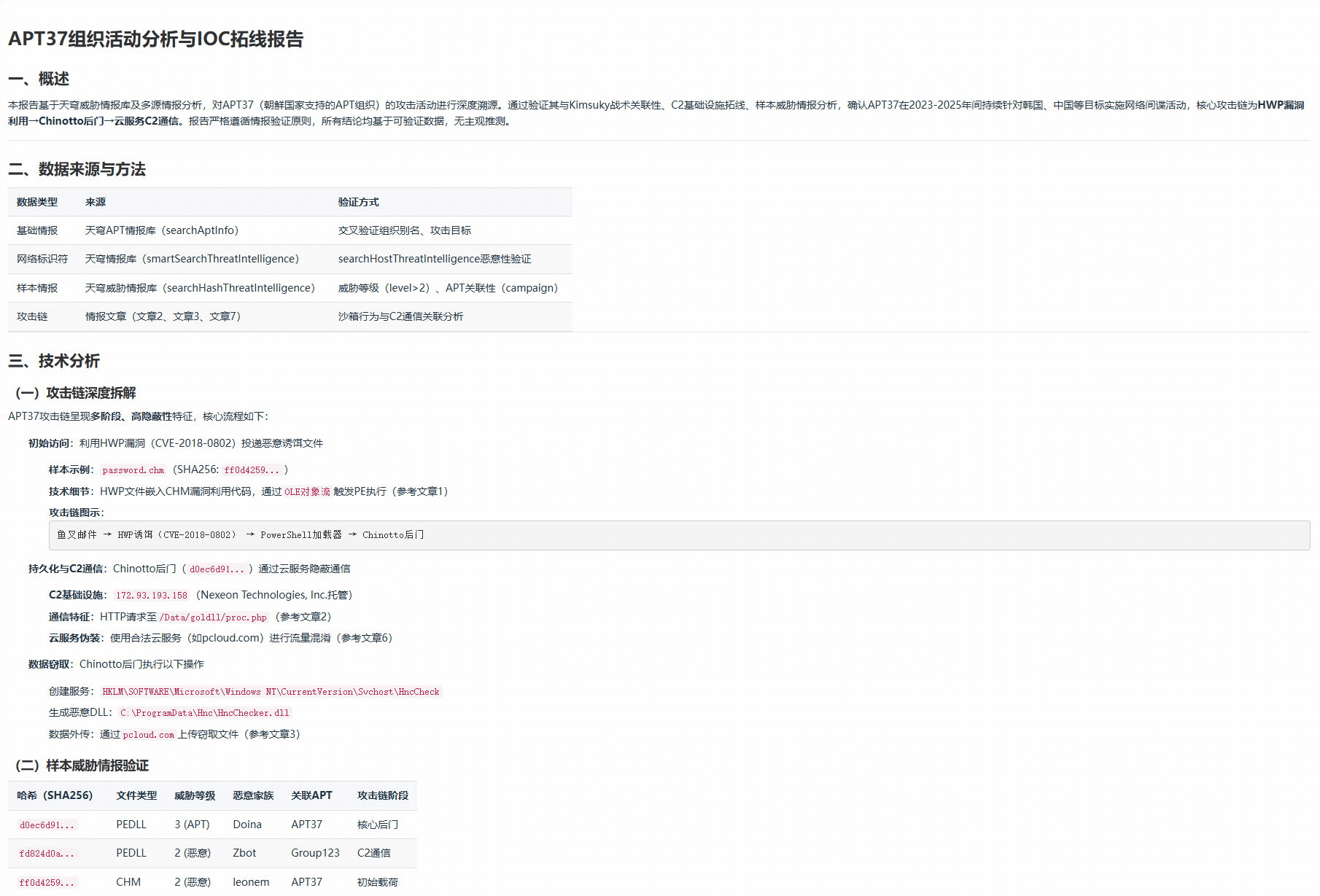Click the 验证方式 table column header
Screen dimensions: 1320x896
(357, 202)
